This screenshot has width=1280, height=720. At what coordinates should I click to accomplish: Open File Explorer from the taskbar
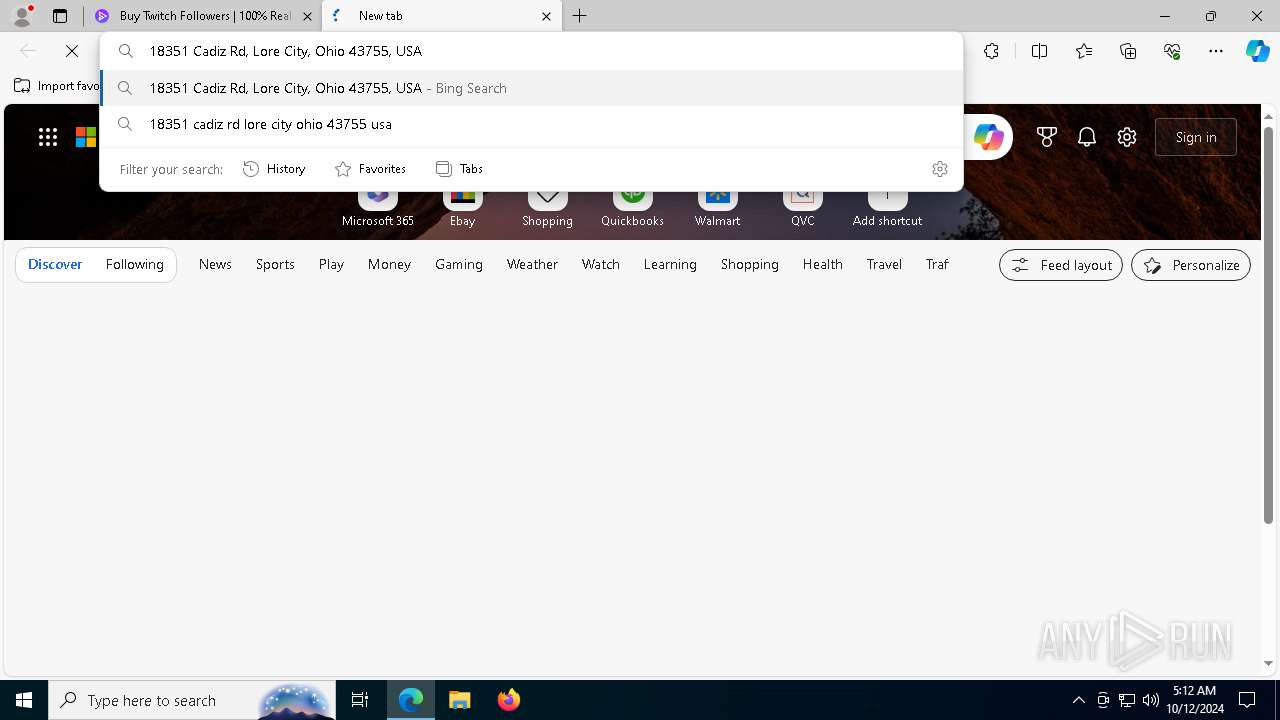(x=459, y=700)
